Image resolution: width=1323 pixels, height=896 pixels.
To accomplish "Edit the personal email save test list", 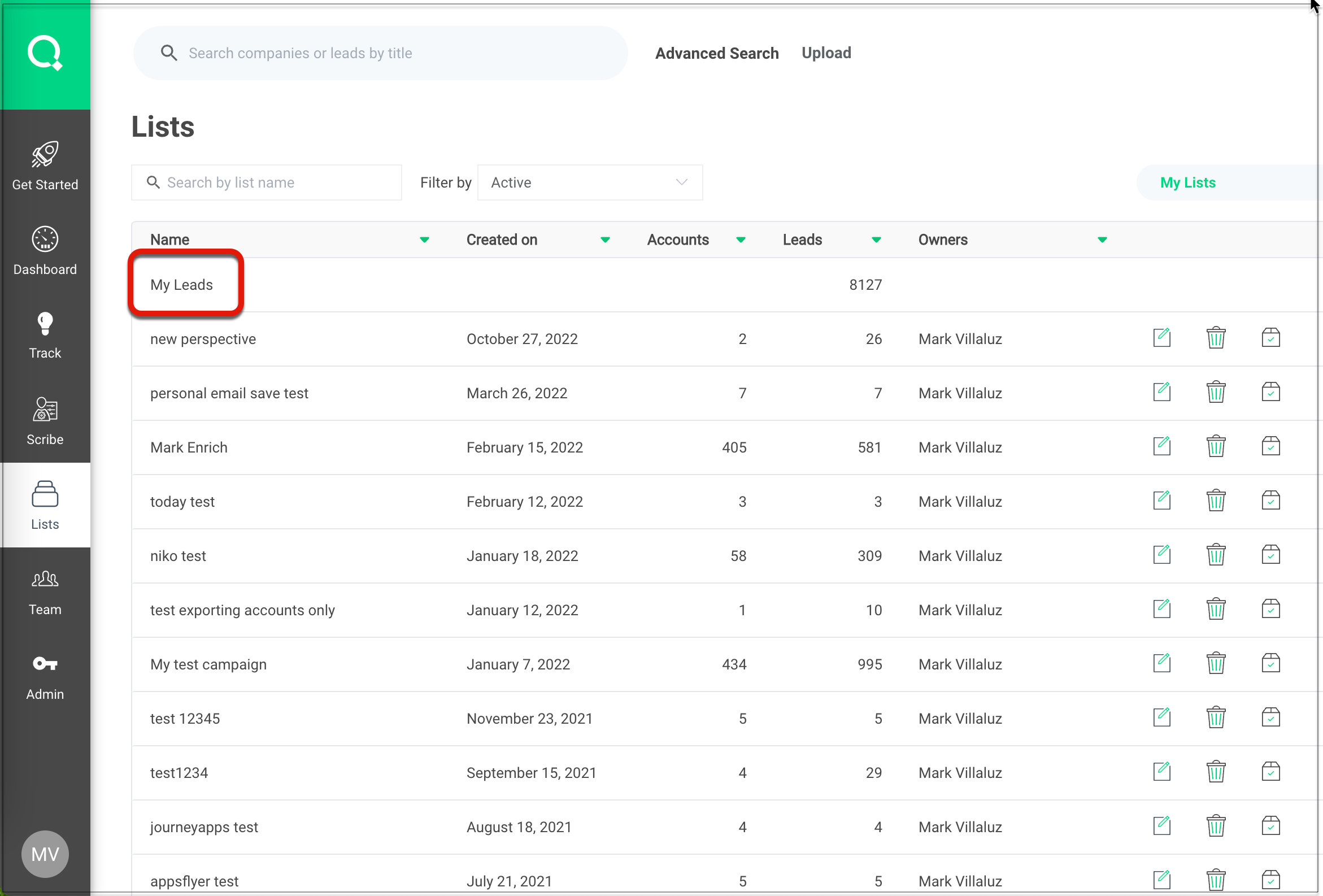I will click(1161, 392).
